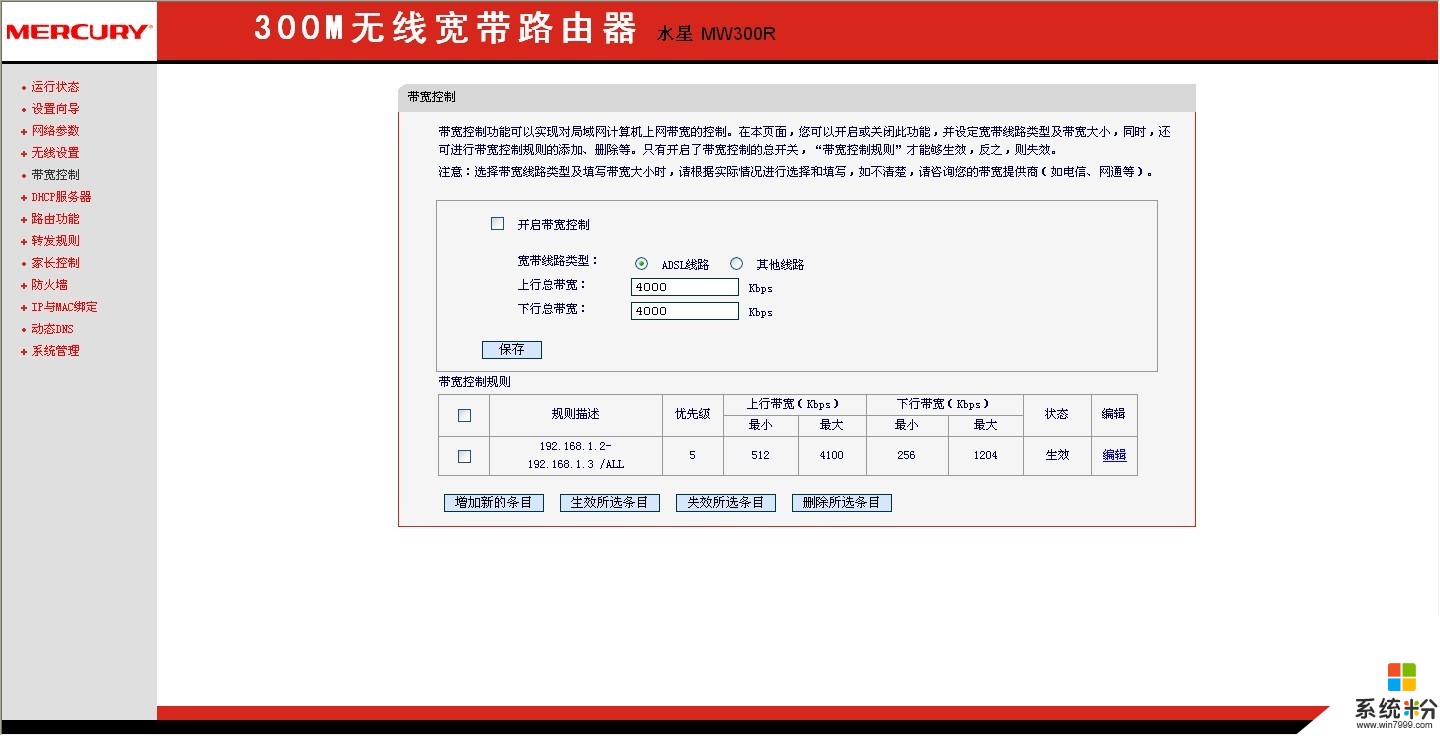The image size is (1440, 736).
Task: Expand the 防火墙 menu
Action: coord(49,285)
